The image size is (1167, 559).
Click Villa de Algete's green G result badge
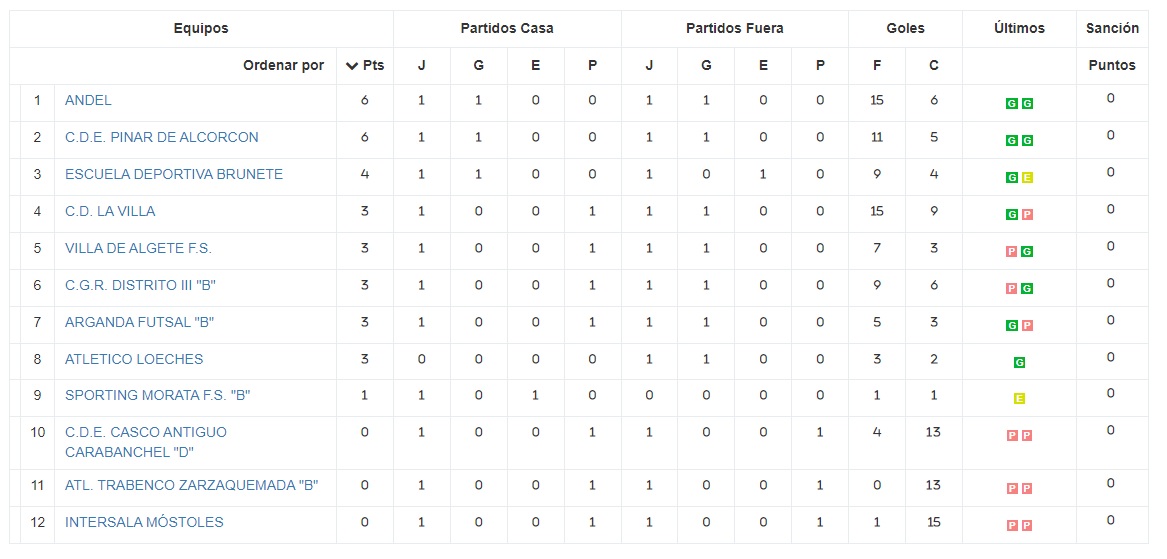[1026, 252]
